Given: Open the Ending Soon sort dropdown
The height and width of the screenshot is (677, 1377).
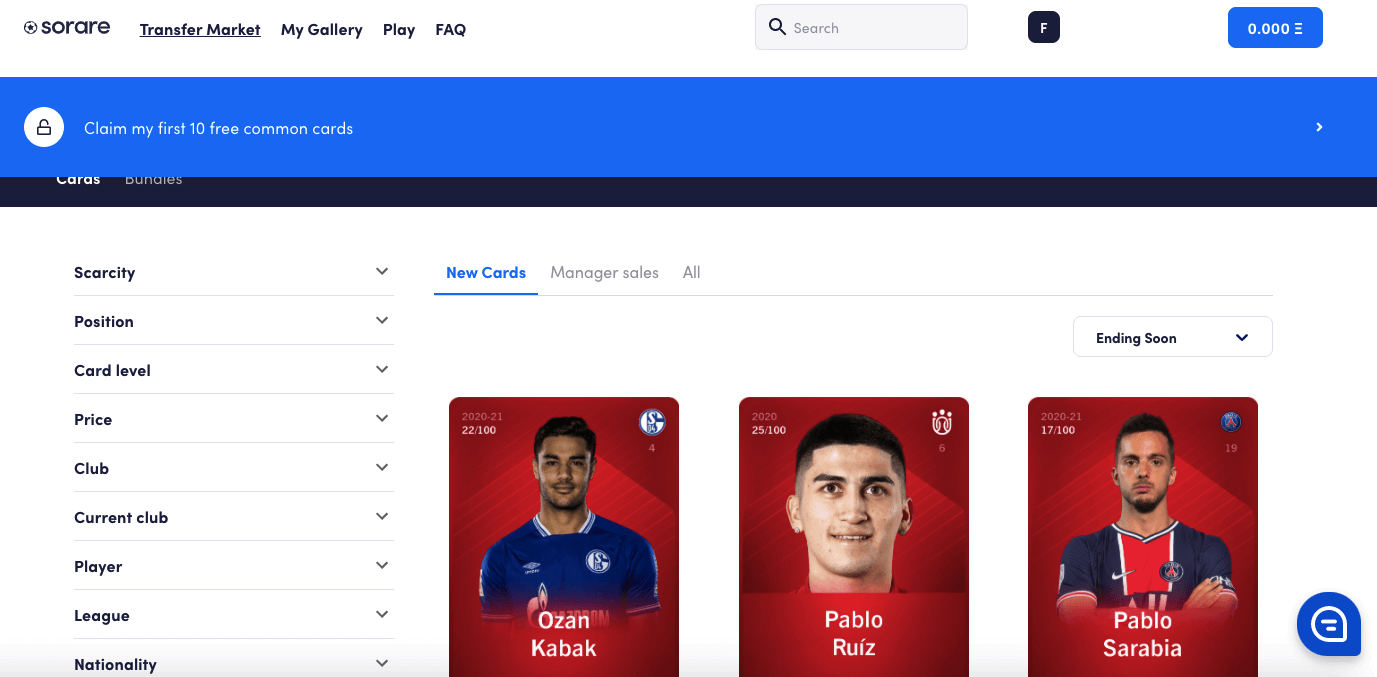Looking at the screenshot, I should click(1172, 338).
